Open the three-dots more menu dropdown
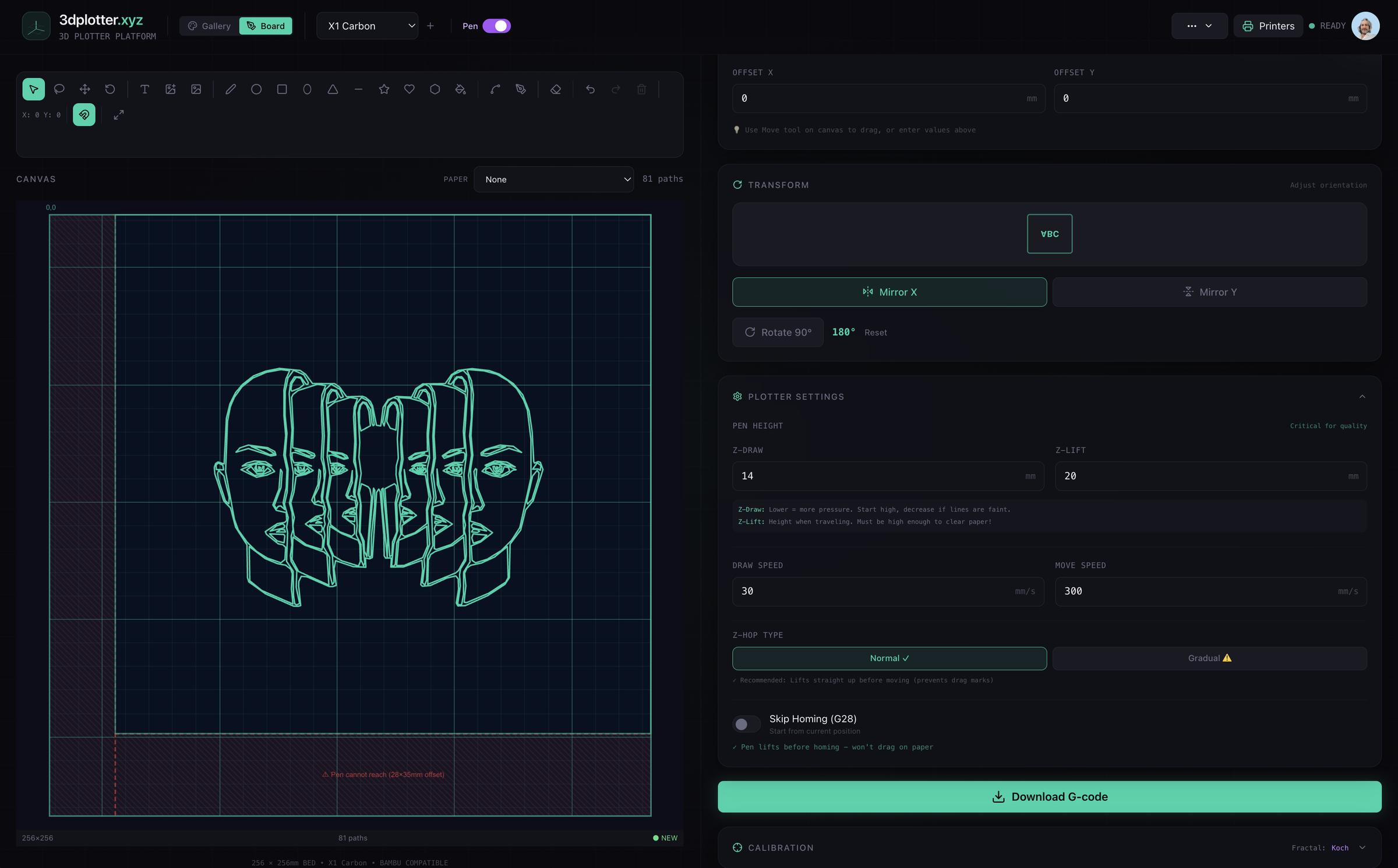The image size is (1398, 868). click(1199, 26)
